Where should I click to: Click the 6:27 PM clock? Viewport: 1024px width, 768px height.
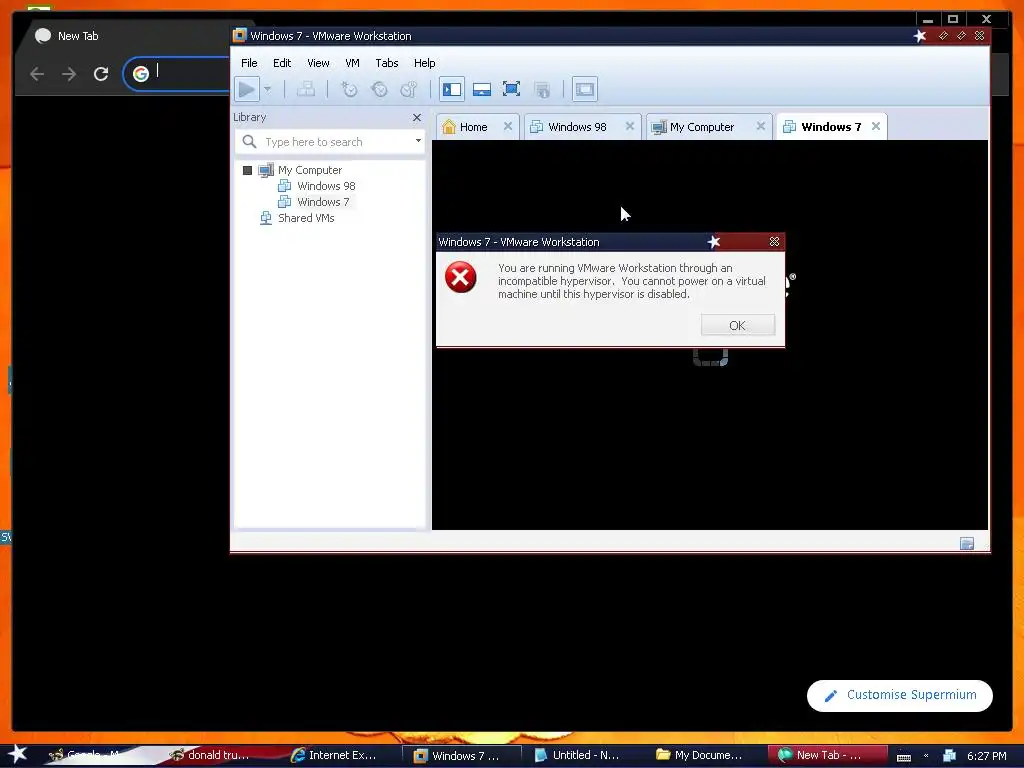tap(987, 756)
